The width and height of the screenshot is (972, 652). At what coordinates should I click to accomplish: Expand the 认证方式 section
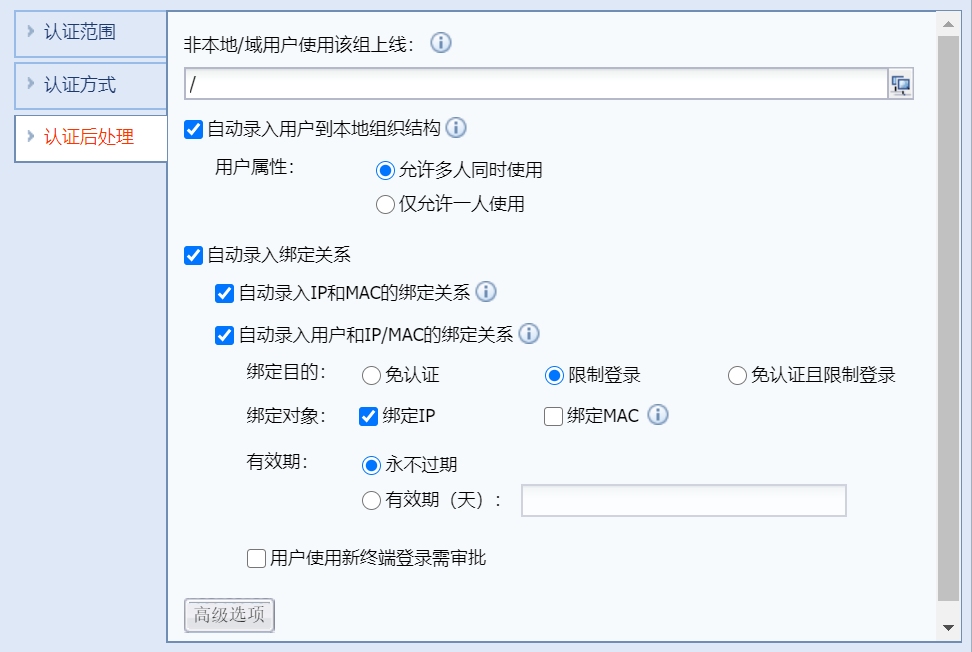click(x=80, y=85)
